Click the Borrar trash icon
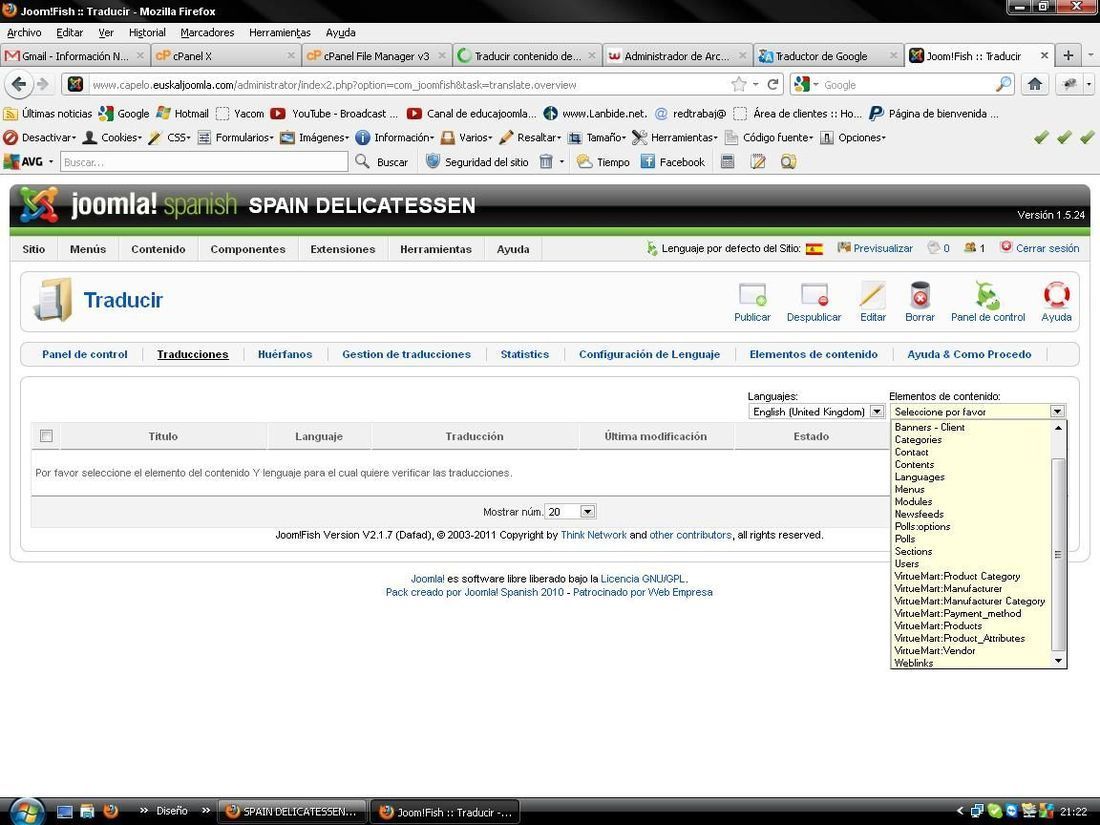The height and width of the screenshot is (825, 1100). click(x=920, y=295)
